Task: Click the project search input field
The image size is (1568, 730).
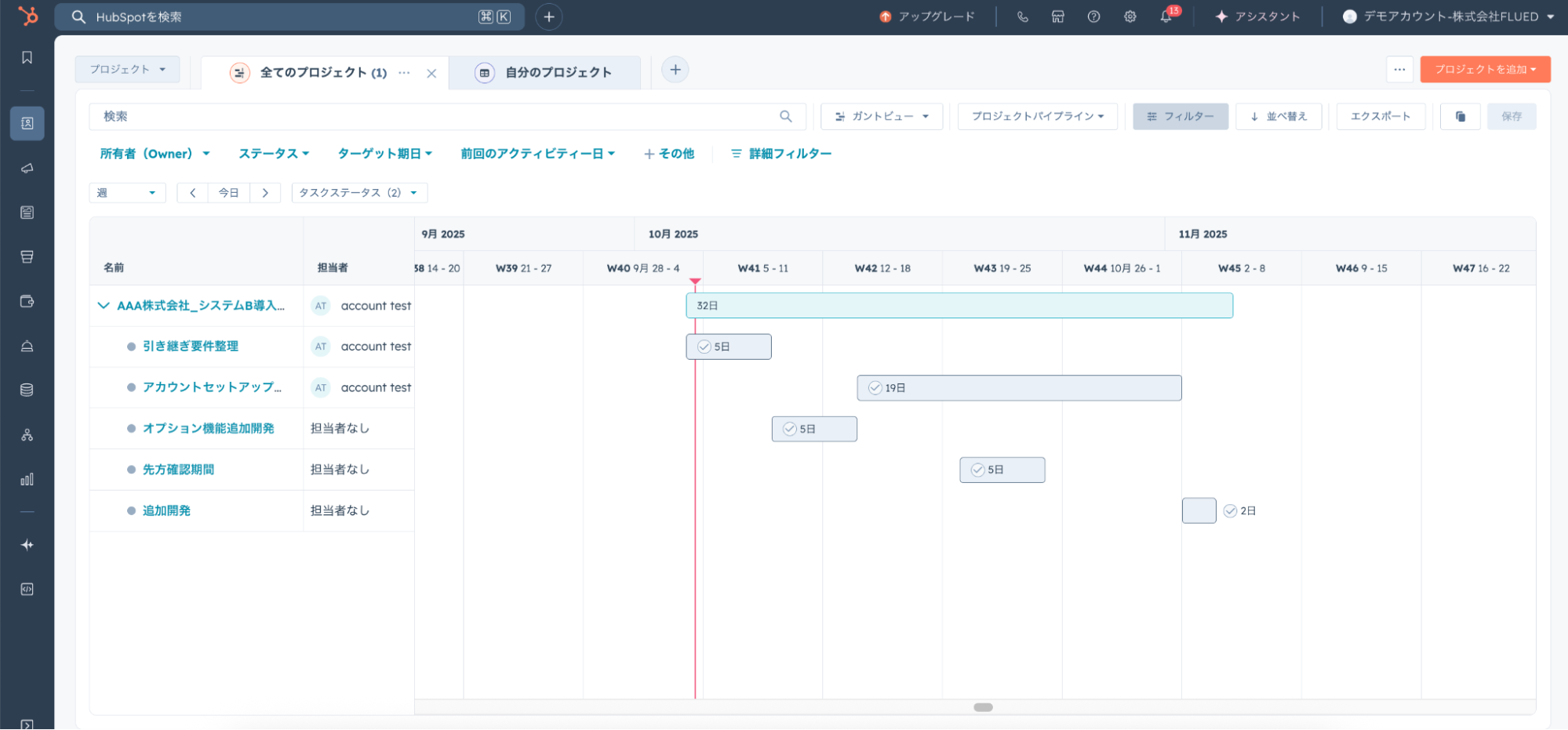Action: pos(439,116)
